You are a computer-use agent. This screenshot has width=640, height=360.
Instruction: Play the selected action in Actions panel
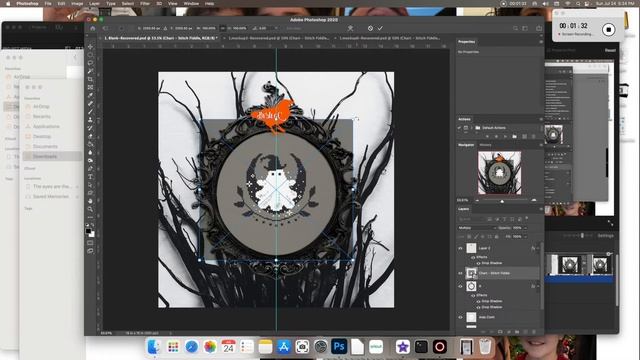505,136
